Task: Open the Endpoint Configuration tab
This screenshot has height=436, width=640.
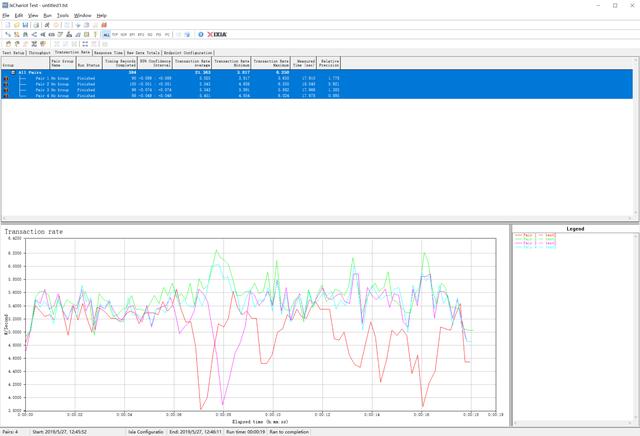Action: (x=186, y=53)
